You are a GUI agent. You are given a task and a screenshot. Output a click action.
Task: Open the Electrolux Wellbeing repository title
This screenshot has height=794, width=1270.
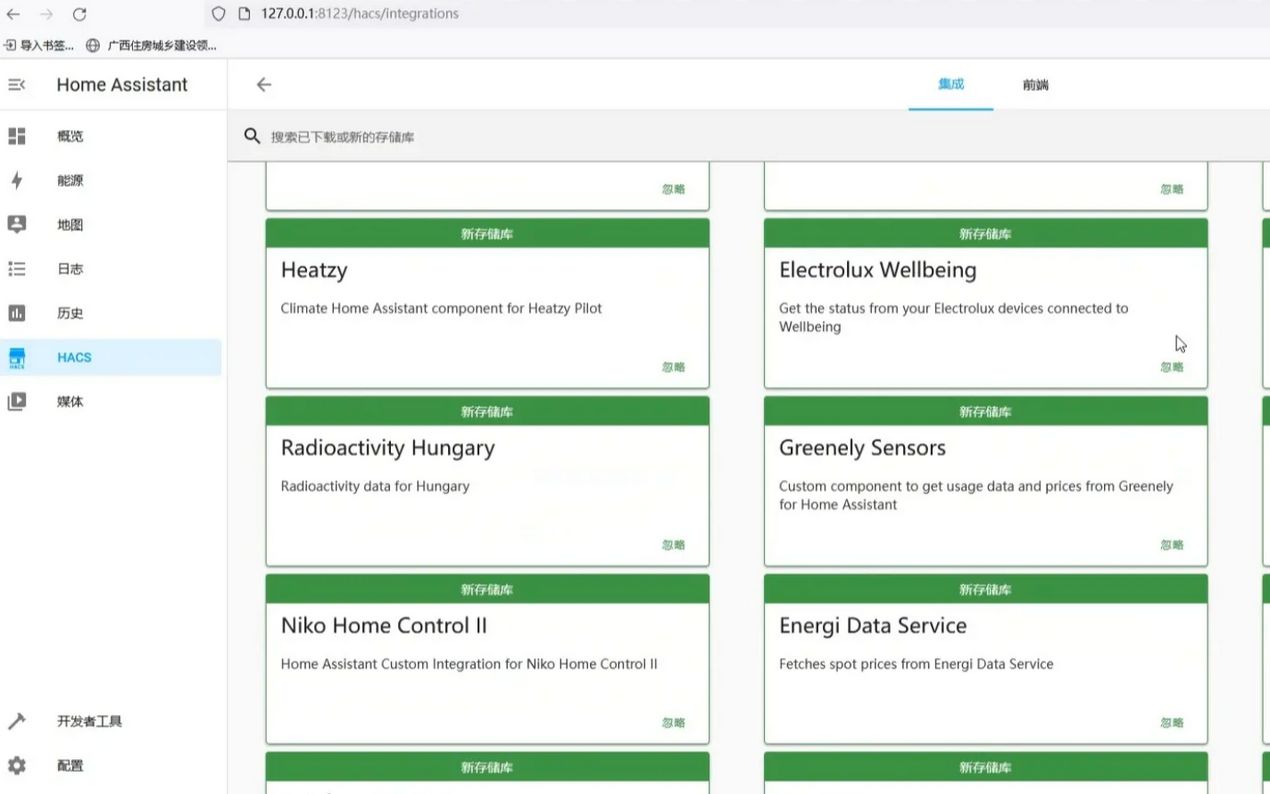pos(878,270)
